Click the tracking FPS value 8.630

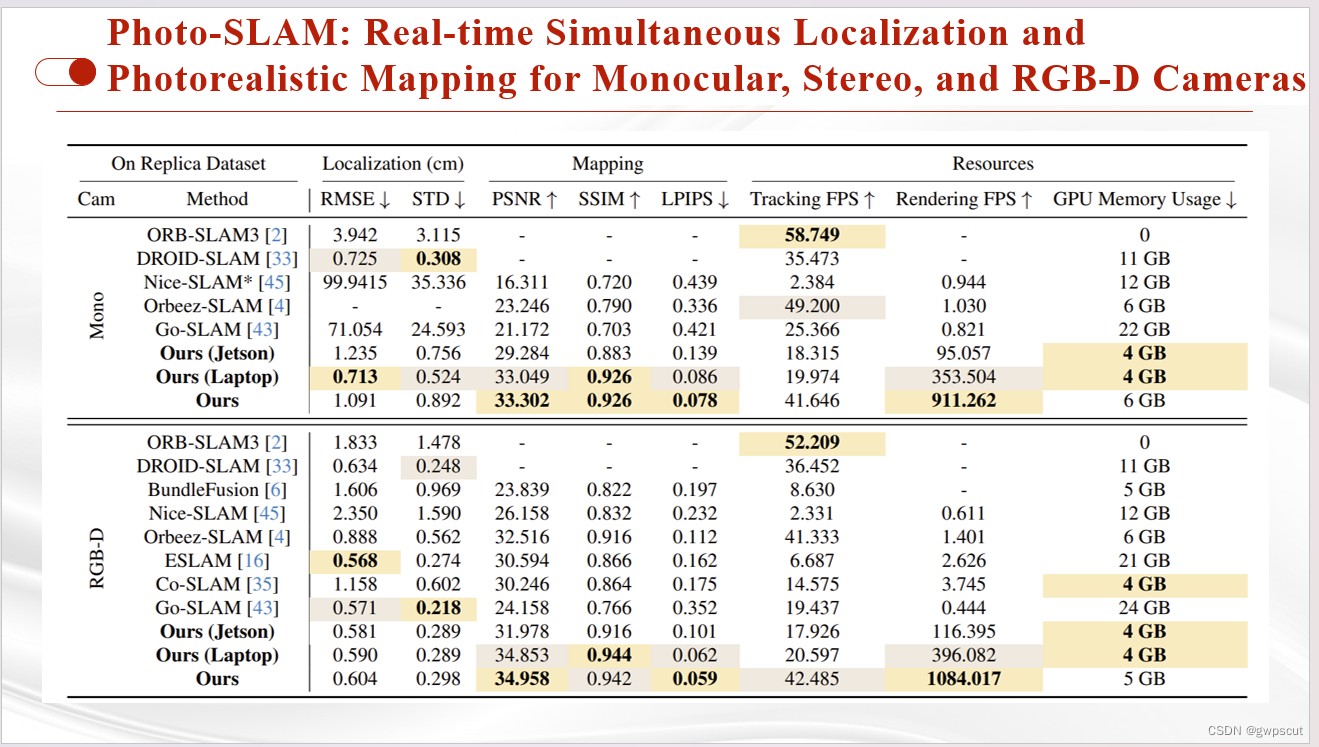coord(812,490)
